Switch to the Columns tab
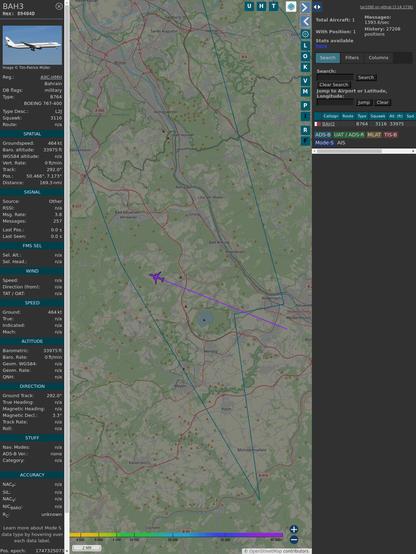 pos(378,58)
